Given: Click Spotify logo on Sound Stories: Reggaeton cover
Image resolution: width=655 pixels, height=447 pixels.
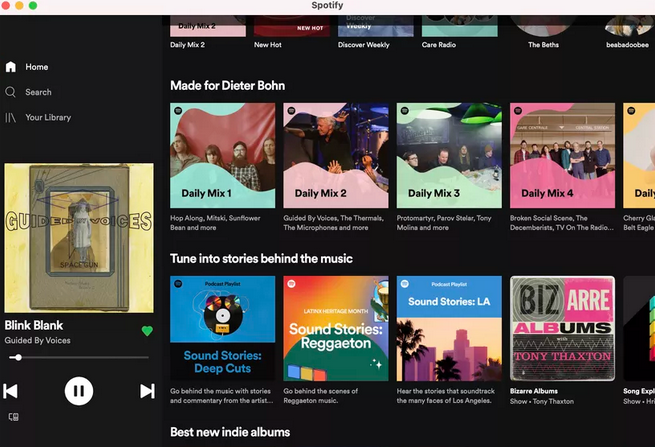Looking at the screenshot, I should point(291,284).
